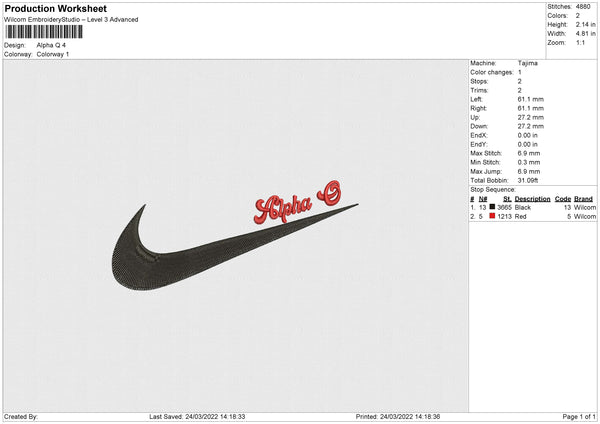Click the Black thread description

pyautogui.click(x=523, y=207)
